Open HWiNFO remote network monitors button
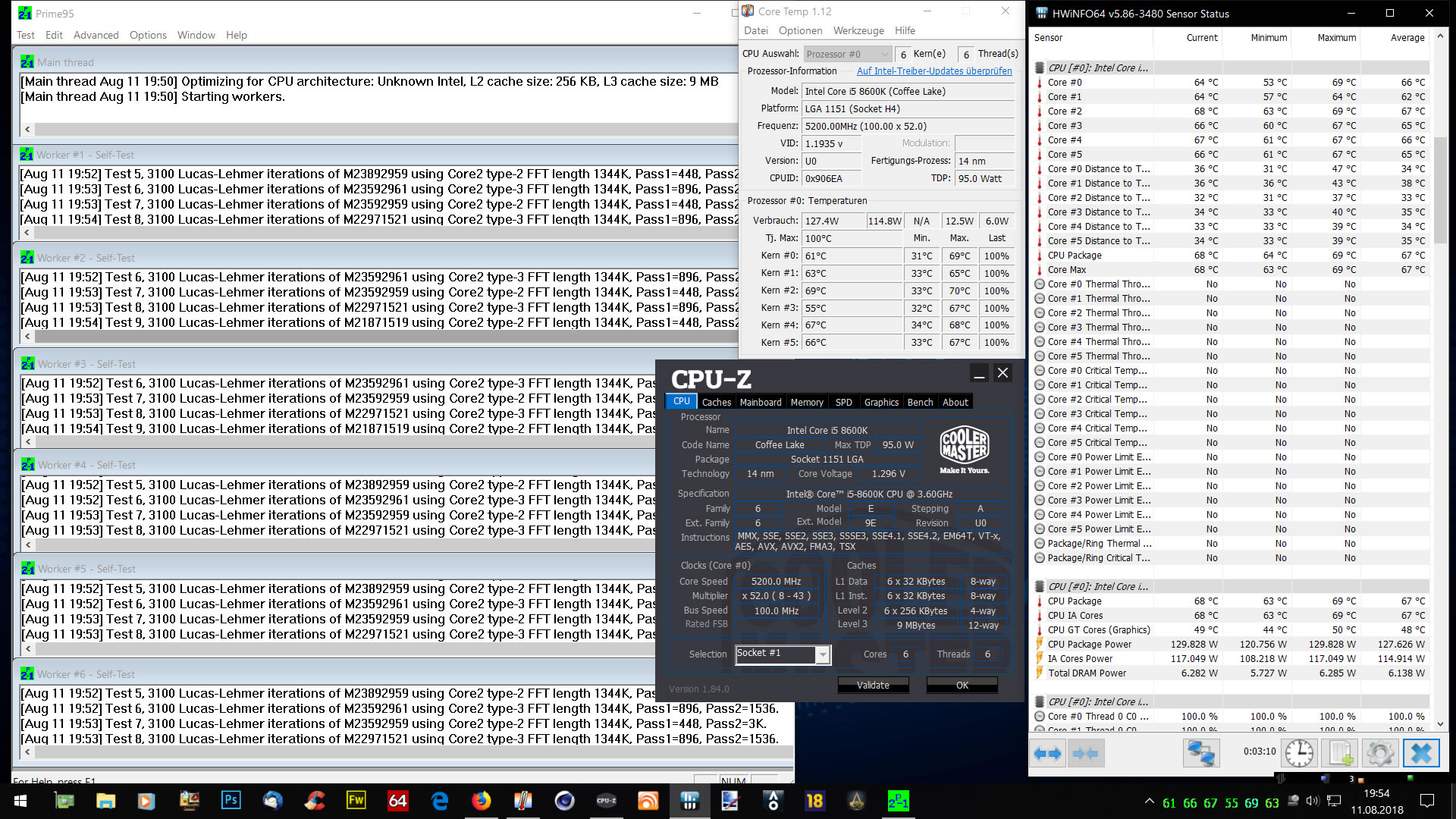The height and width of the screenshot is (819, 1456). pyautogui.click(x=1201, y=754)
